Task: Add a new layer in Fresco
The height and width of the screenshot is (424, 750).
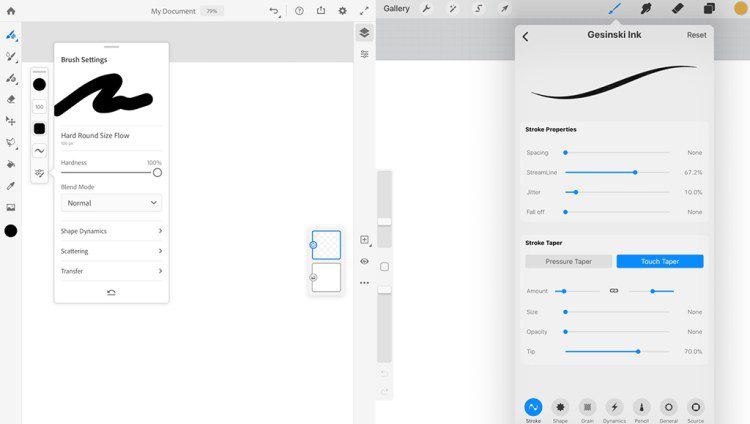Action: 364,239
